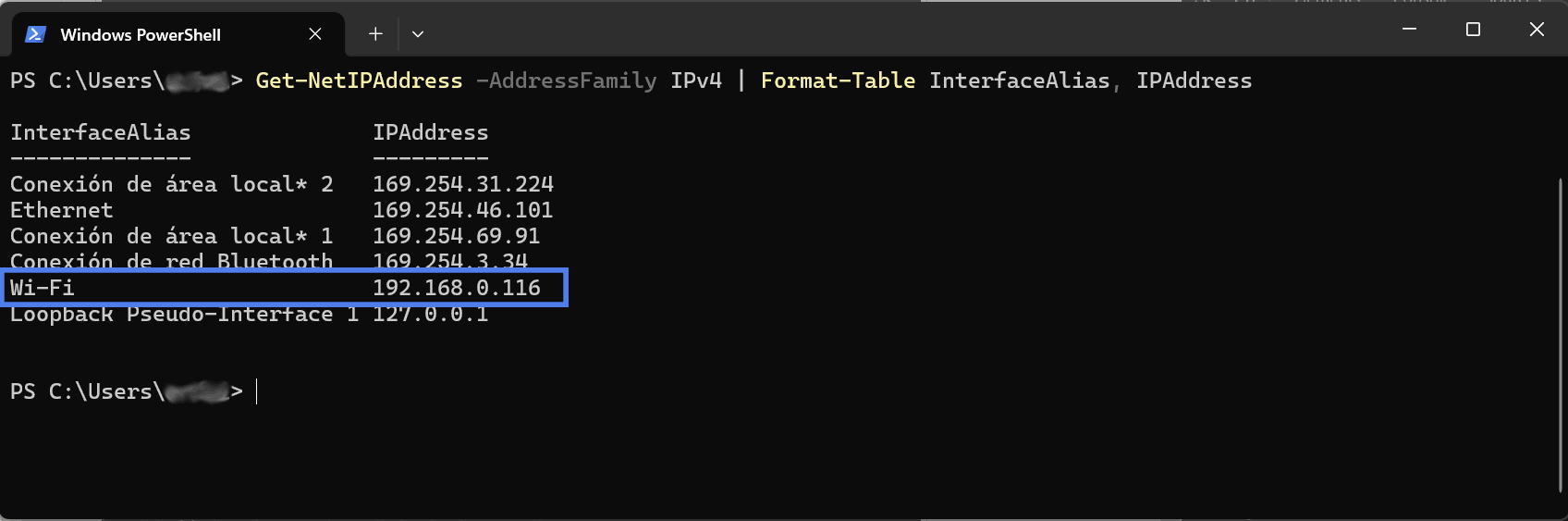The width and height of the screenshot is (1568, 521).
Task: Click the Wi-Fi IP address 192.168.0.116
Action: tap(457, 288)
